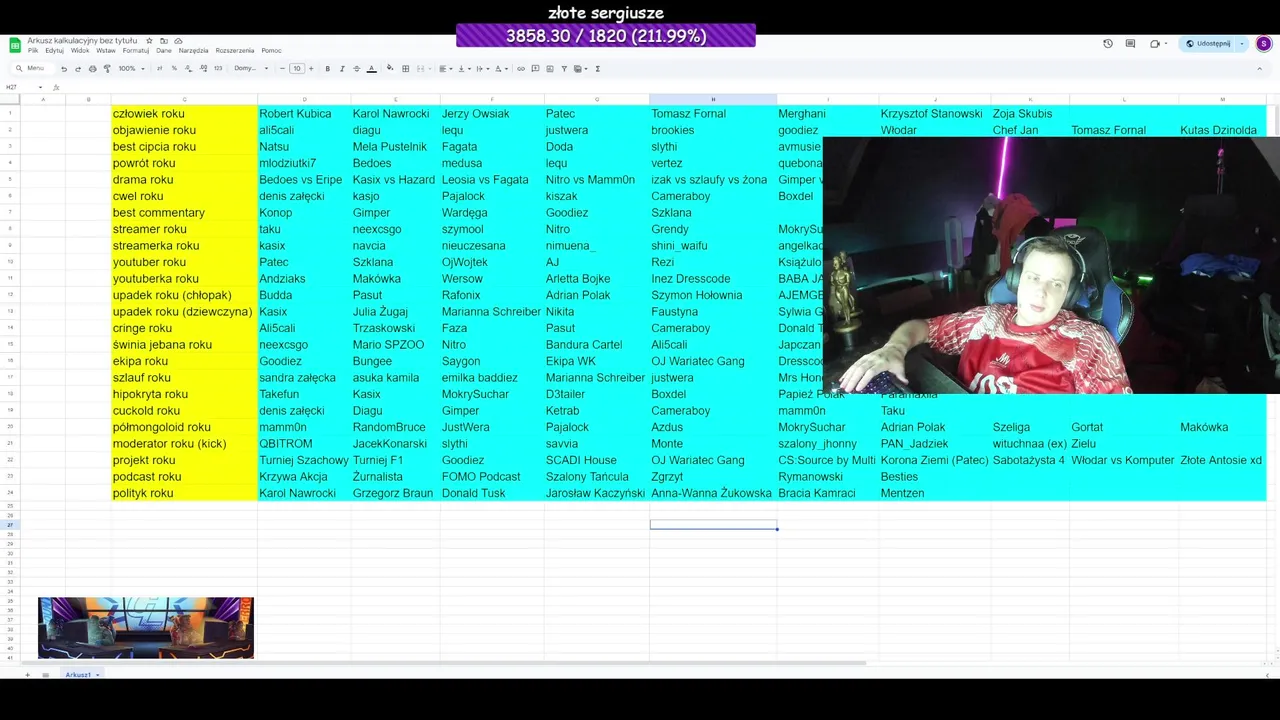Format selection as percent
This screenshot has height=720, width=1280.
click(x=174, y=69)
